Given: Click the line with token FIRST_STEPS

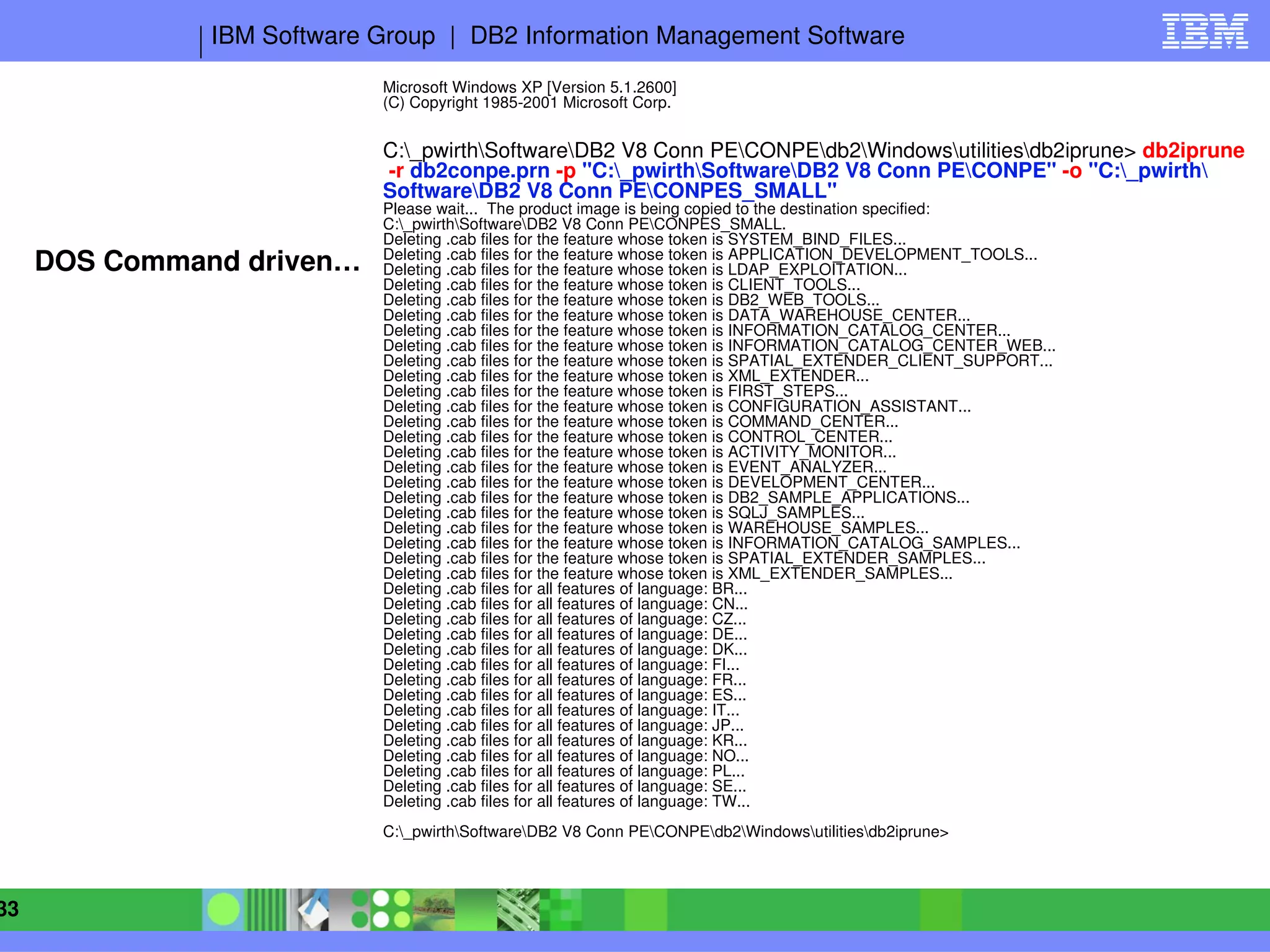Looking at the screenshot, I should click(616, 391).
